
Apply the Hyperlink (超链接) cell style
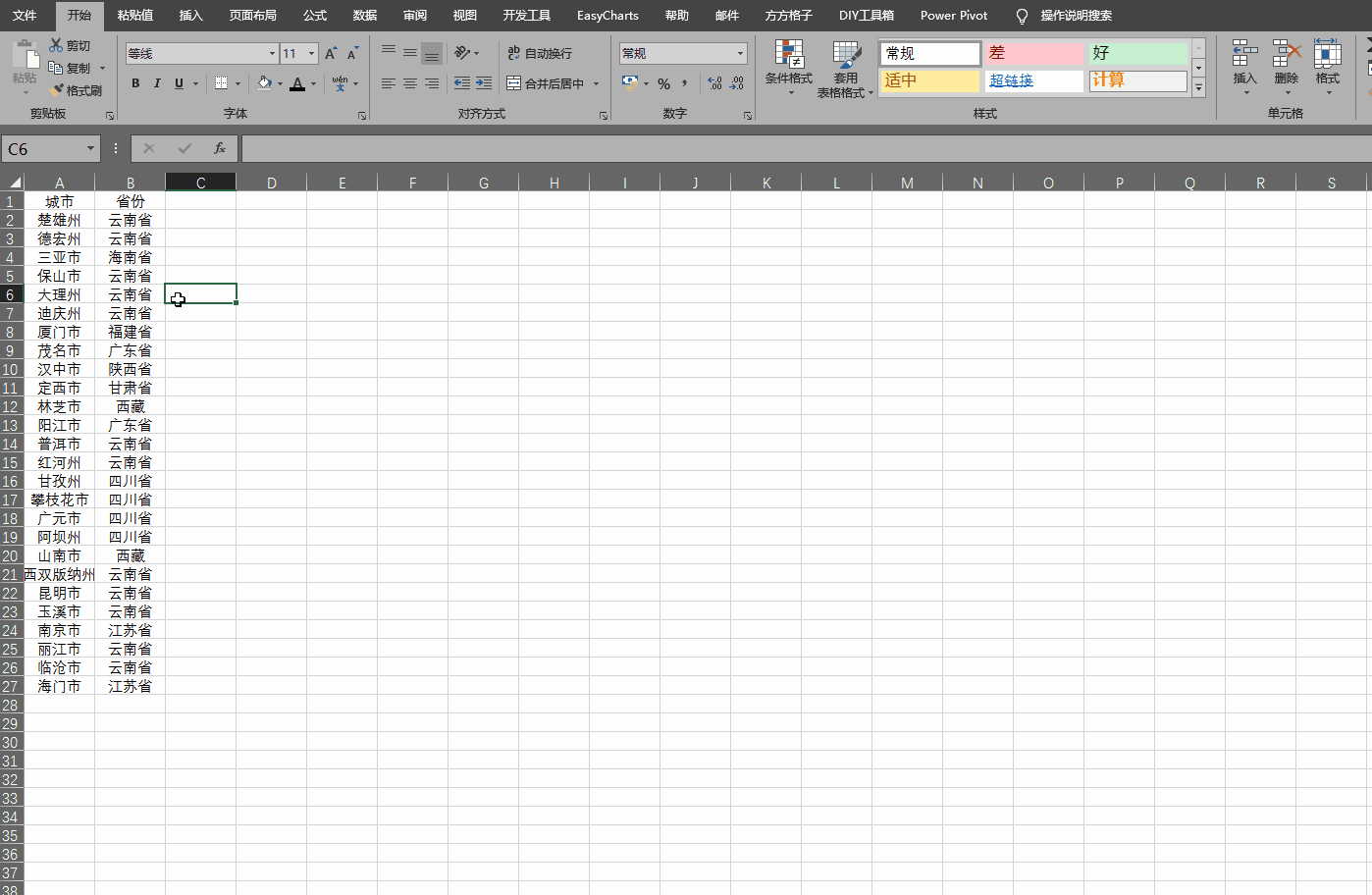coord(1034,80)
